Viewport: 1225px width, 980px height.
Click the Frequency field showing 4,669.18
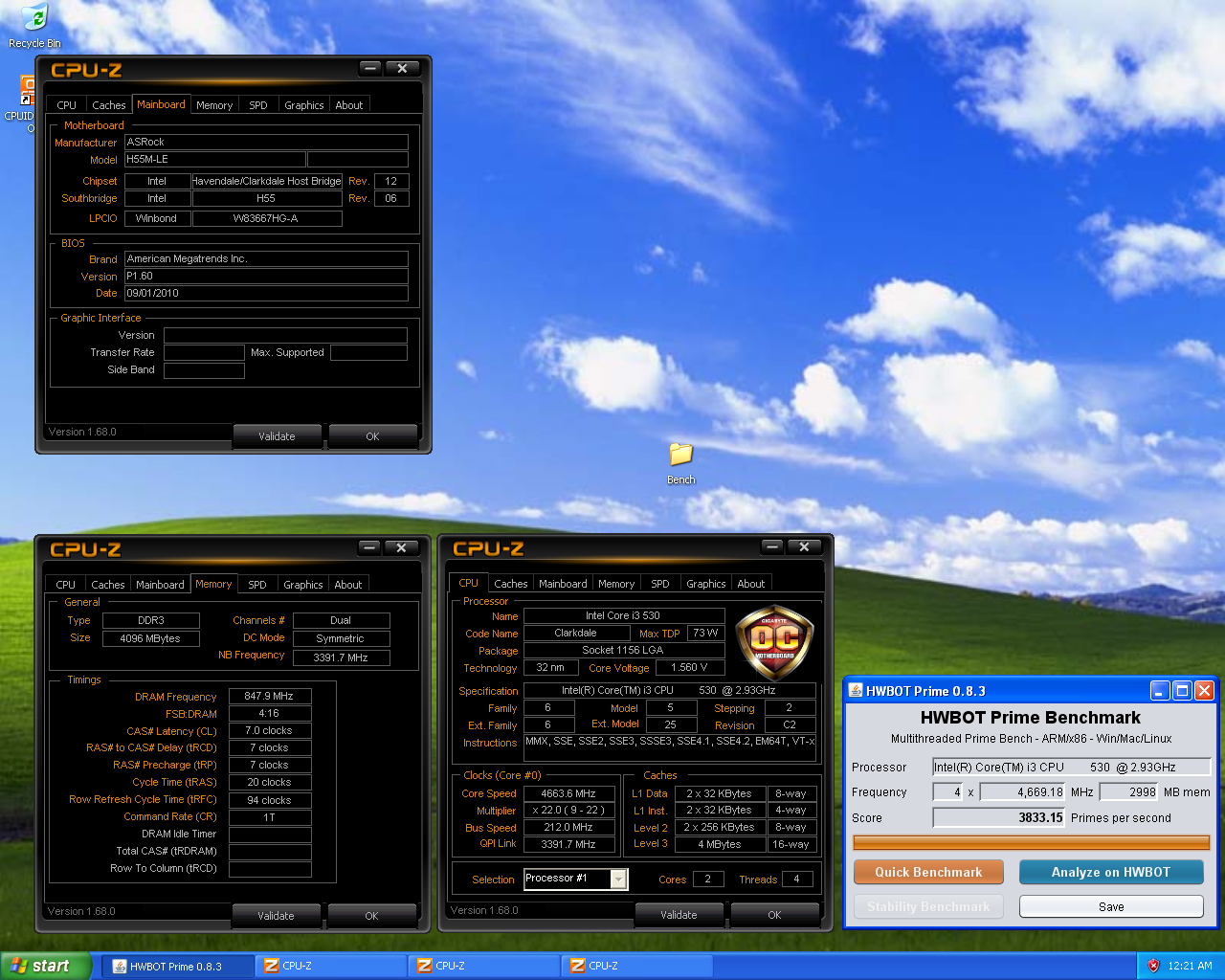pos(1022,792)
